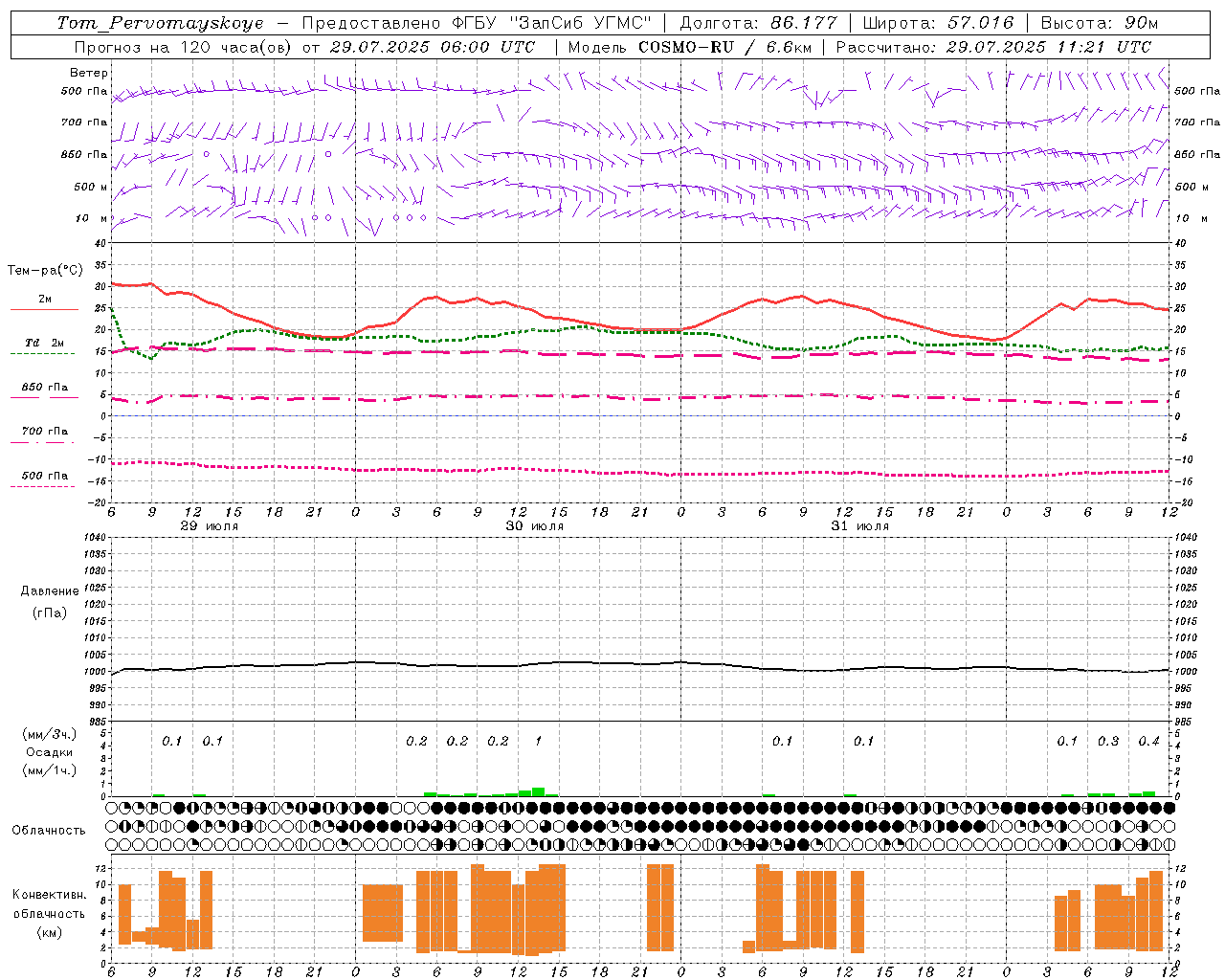Click the Широта: 57.016 value
The image size is (1225, 980).
(x=938, y=23)
